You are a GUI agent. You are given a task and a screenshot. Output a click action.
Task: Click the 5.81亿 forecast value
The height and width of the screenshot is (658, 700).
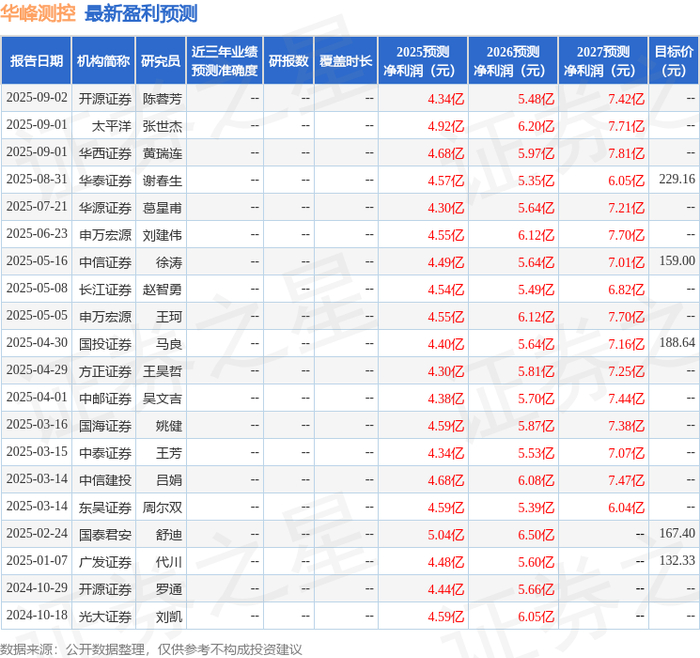536,371
